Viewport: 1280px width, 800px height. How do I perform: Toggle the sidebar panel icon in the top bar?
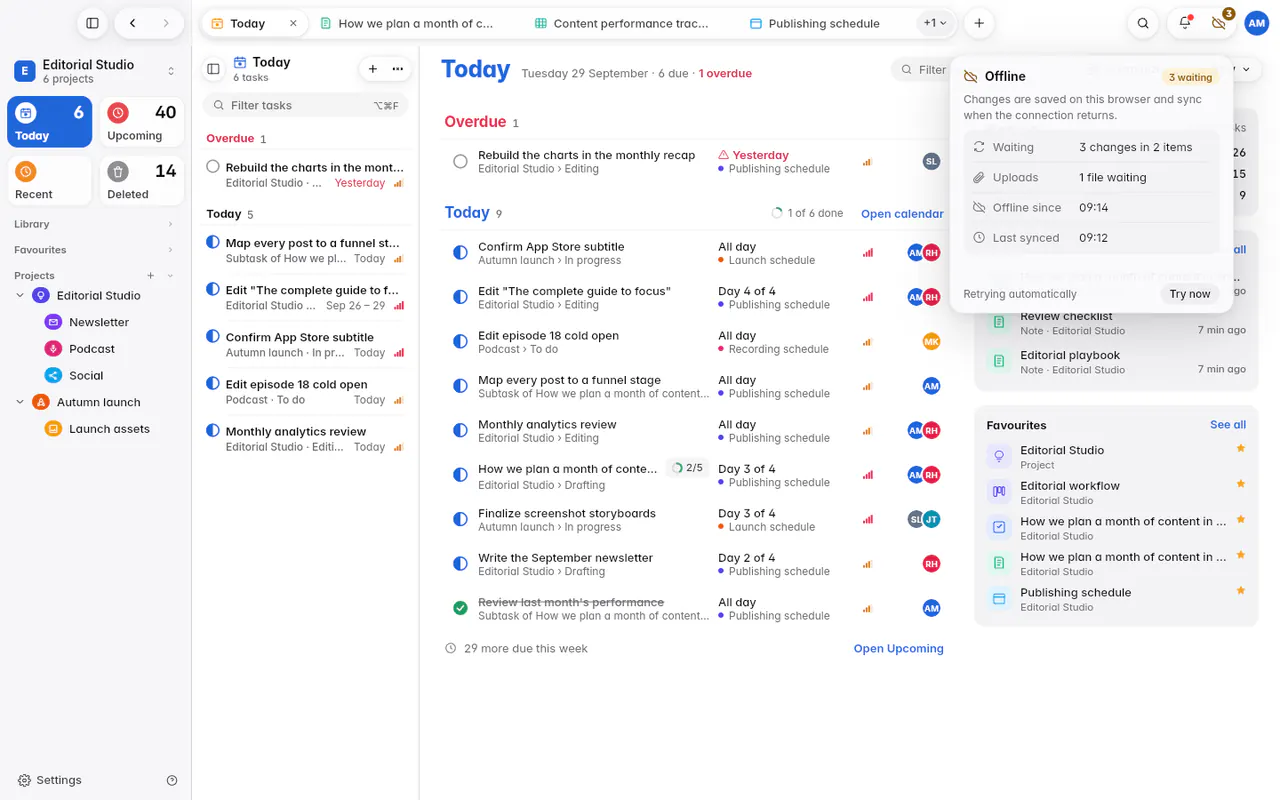[x=92, y=23]
